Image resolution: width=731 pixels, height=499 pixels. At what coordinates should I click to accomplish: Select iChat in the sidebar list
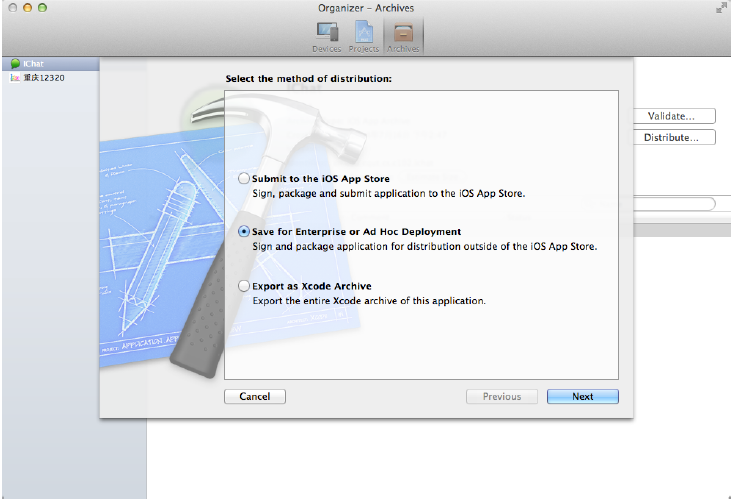click(34, 64)
